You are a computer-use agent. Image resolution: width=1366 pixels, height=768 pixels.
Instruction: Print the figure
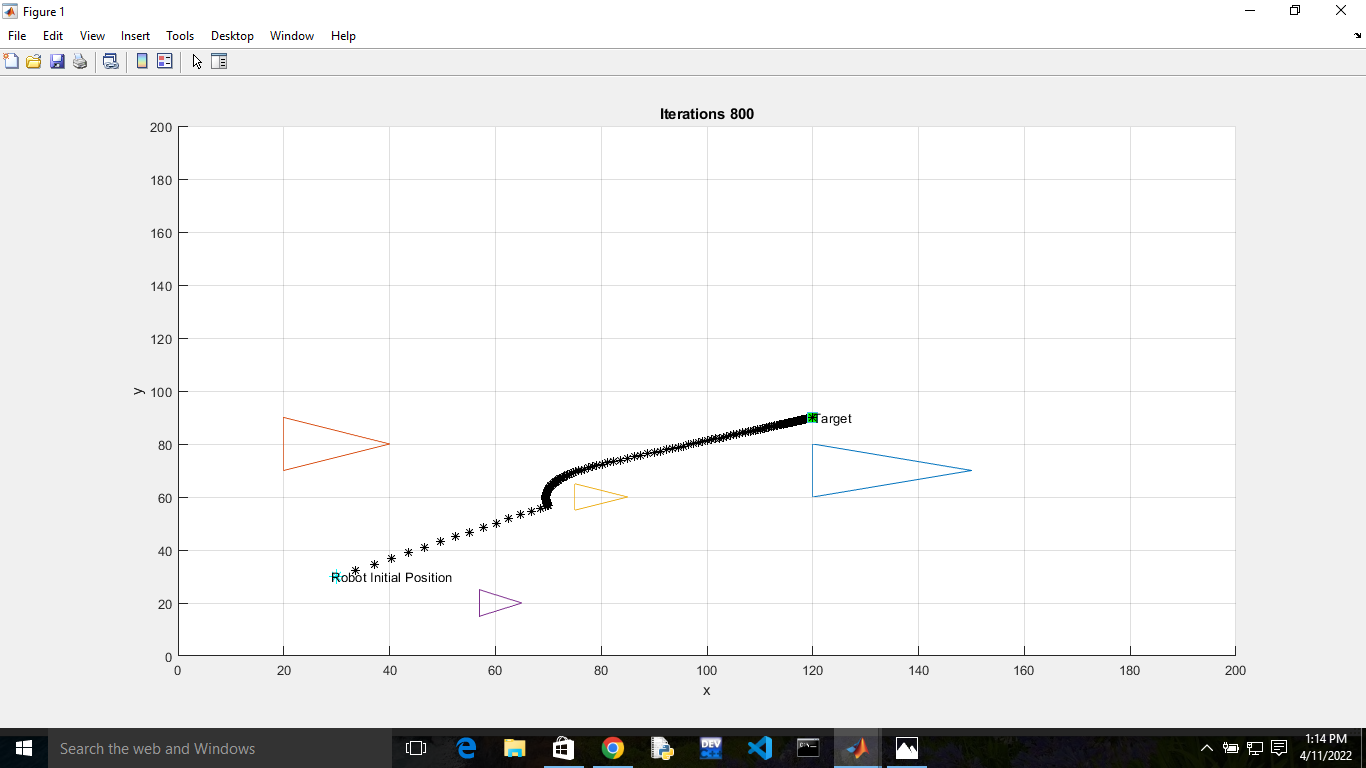coord(79,61)
